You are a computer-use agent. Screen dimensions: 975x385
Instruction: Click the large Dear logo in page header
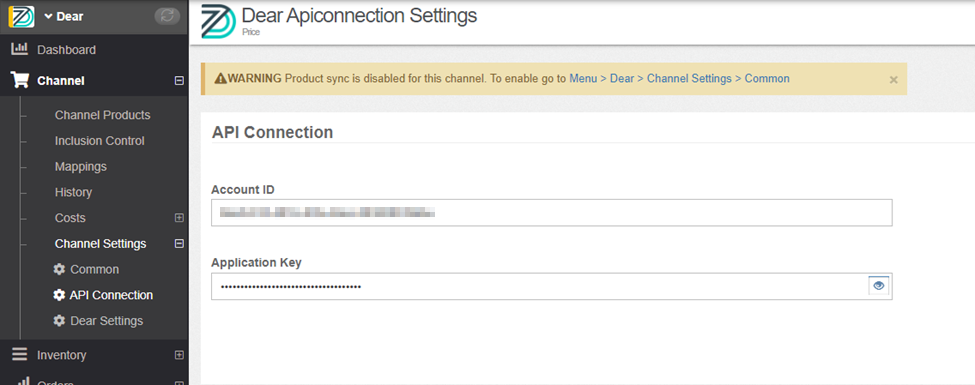click(218, 21)
